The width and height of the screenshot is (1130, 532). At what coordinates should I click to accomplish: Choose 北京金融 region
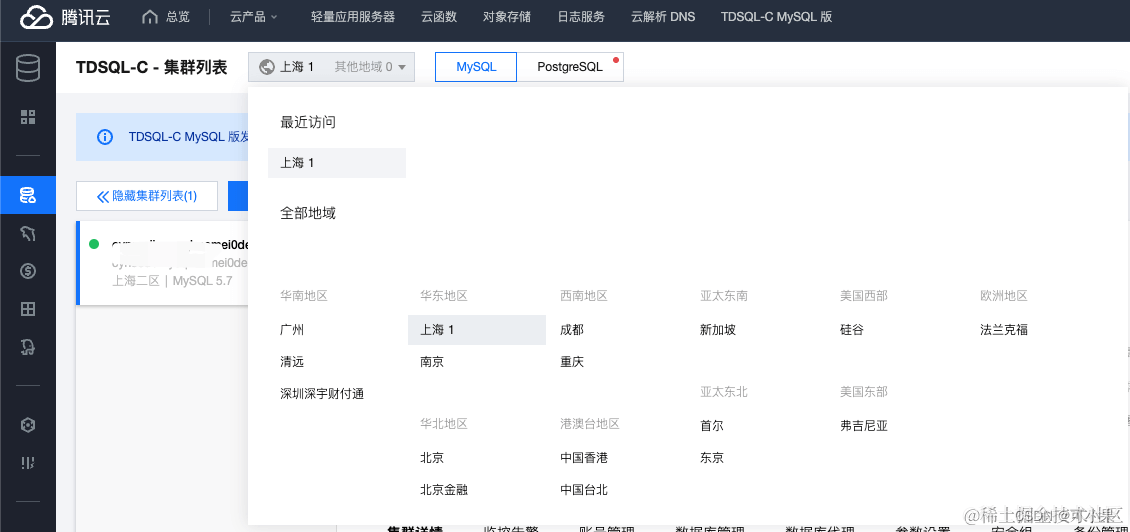[x=444, y=489]
